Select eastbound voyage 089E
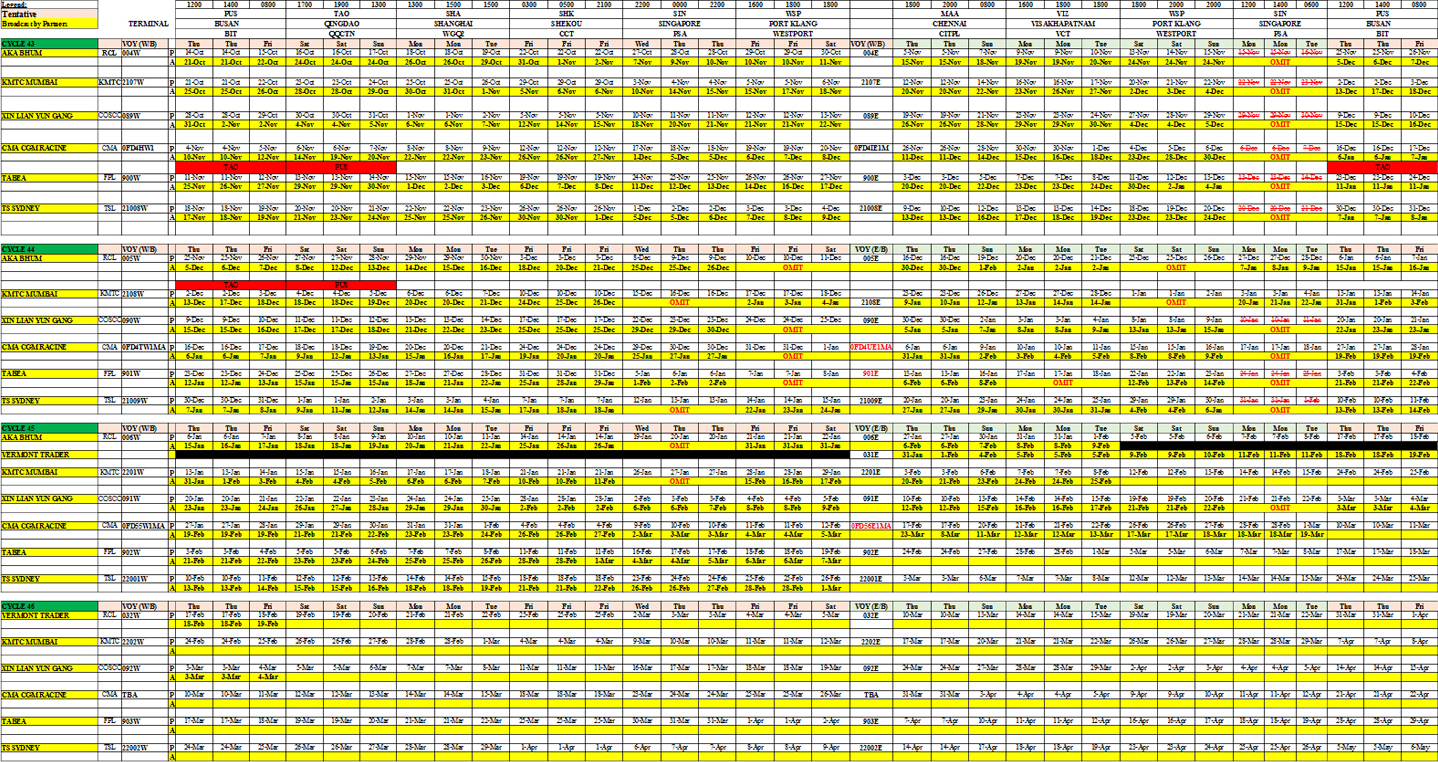 pyautogui.click(x=871, y=116)
